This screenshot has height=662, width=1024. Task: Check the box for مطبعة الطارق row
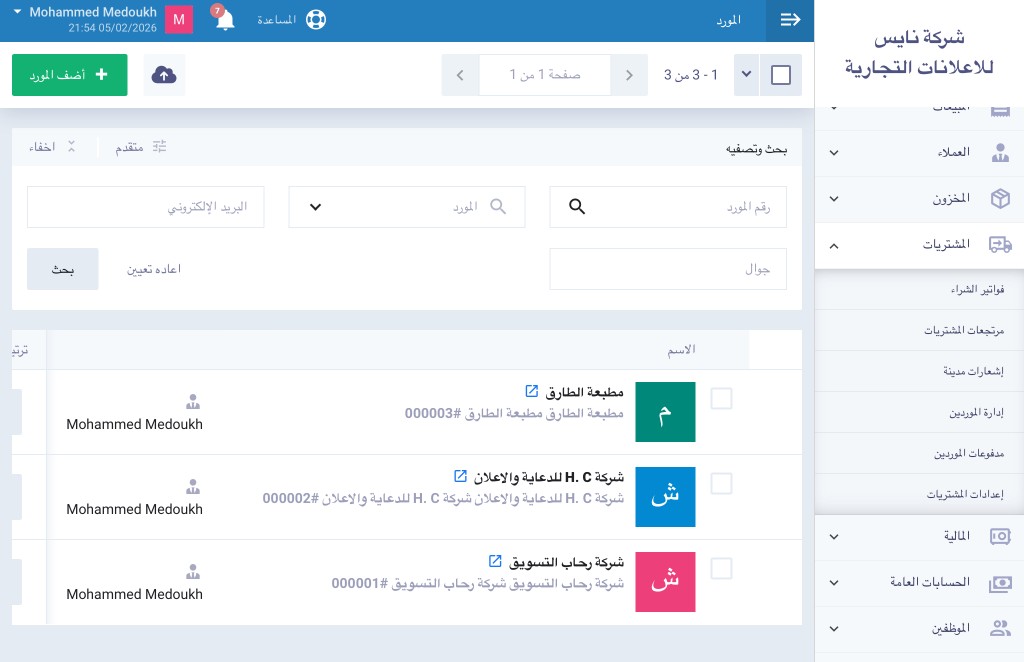pos(721,399)
